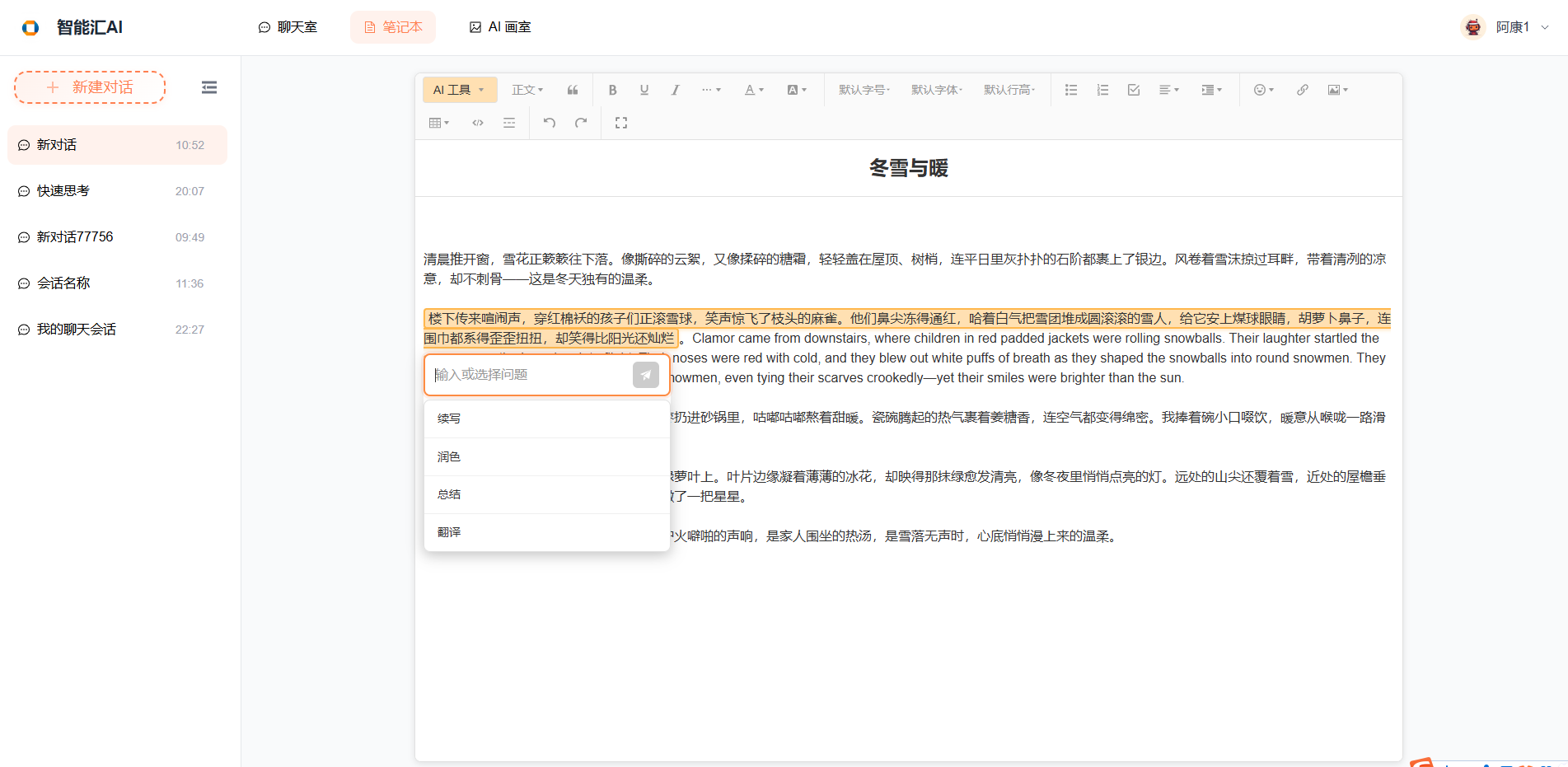Toggle bullet list formatting
This screenshot has width=1568, height=767.
[x=1071, y=89]
